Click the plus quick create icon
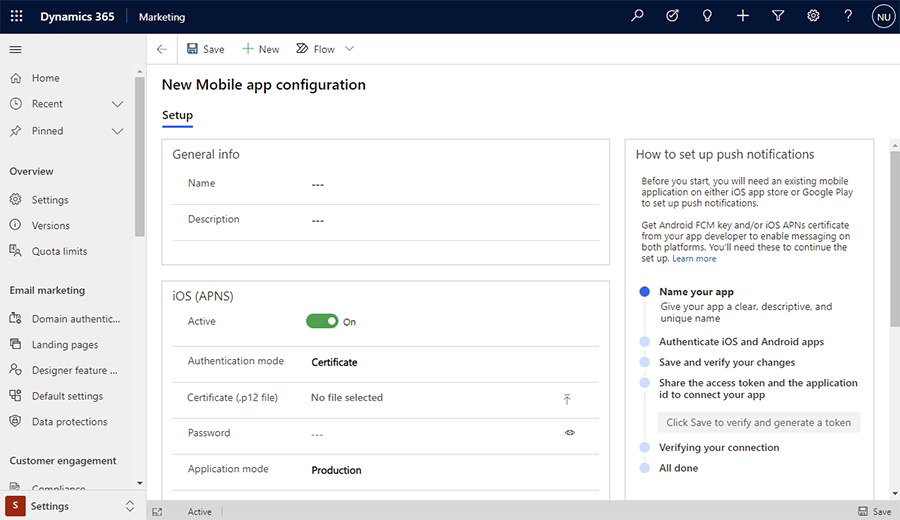 (x=743, y=16)
